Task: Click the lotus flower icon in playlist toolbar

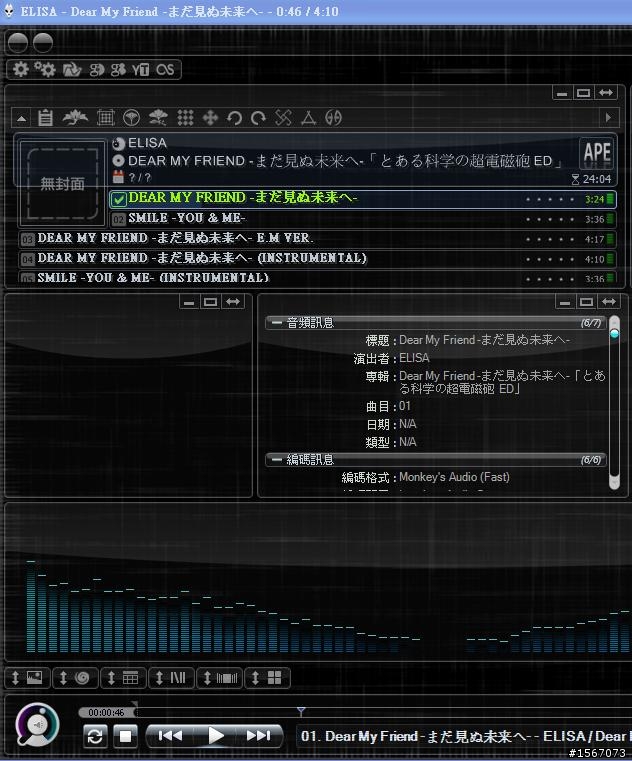Action: (x=75, y=117)
